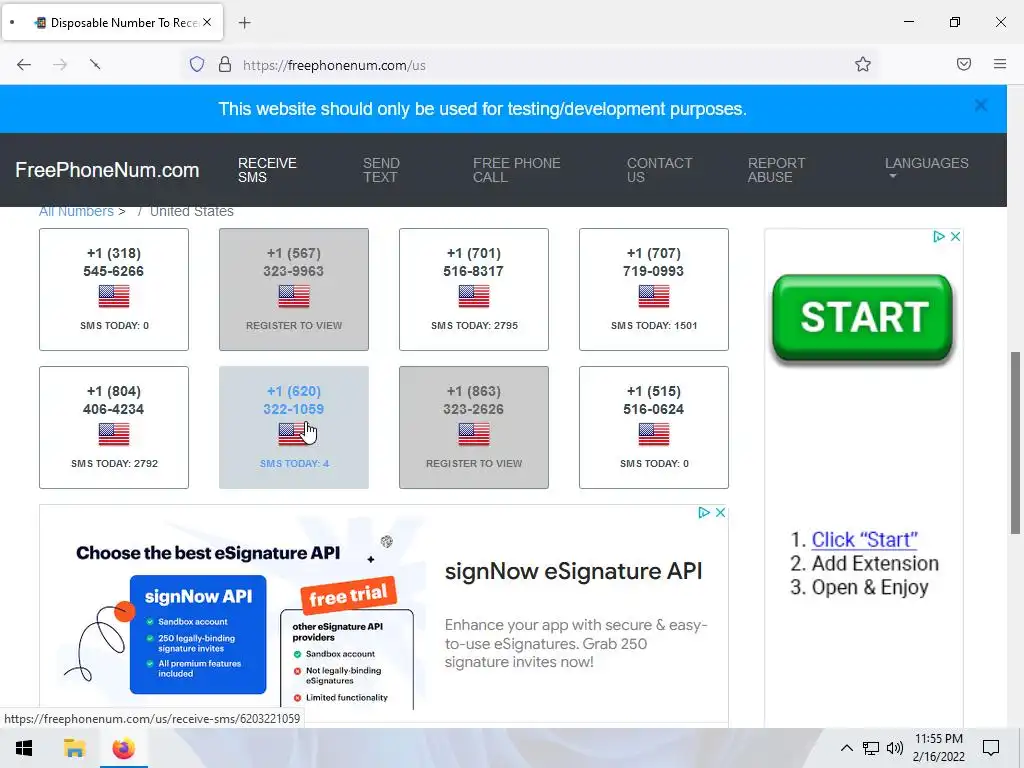Go to FreePhoneNum.com home logo
Image resolution: width=1024 pixels, height=768 pixels.
coord(107,170)
